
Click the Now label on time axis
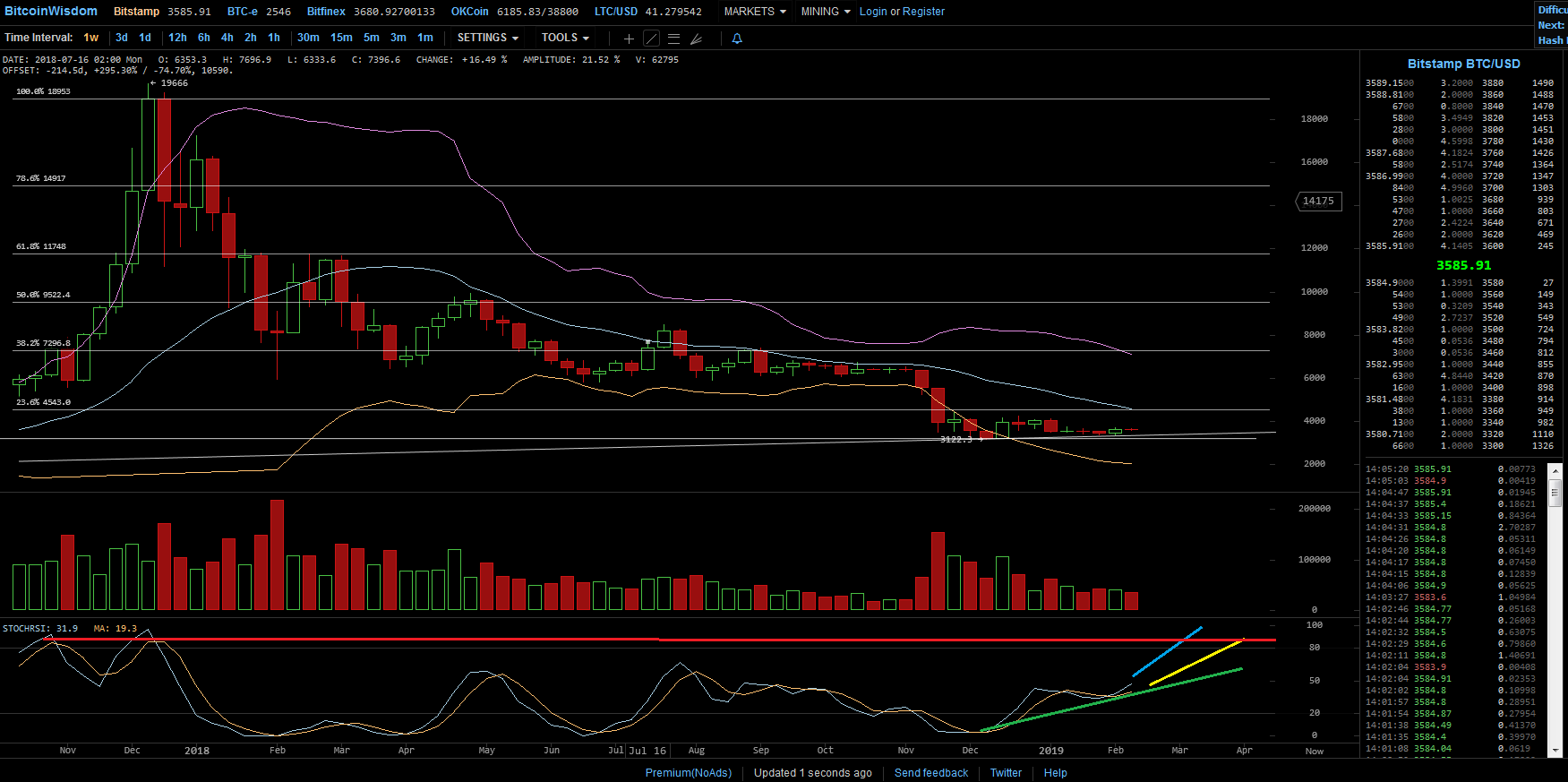tap(1314, 752)
